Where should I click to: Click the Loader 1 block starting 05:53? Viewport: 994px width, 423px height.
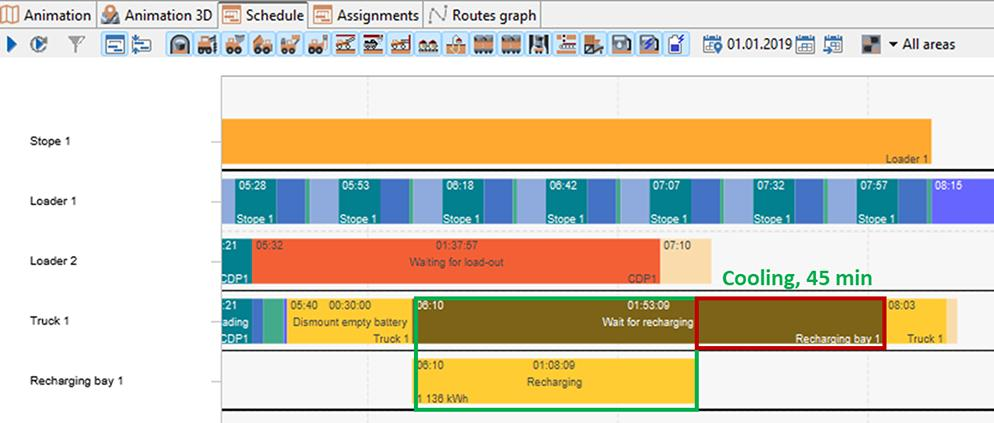tap(359, 201)
